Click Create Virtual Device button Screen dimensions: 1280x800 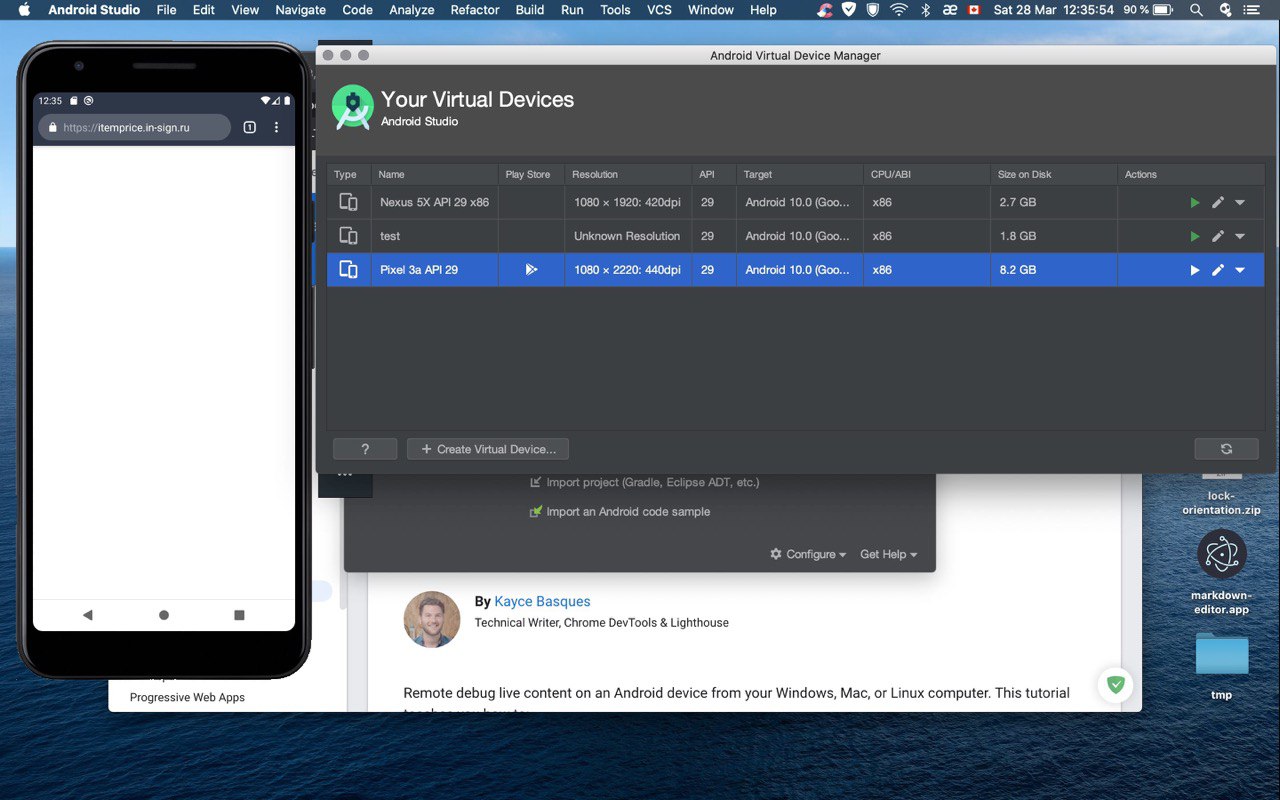coord(488,449)
